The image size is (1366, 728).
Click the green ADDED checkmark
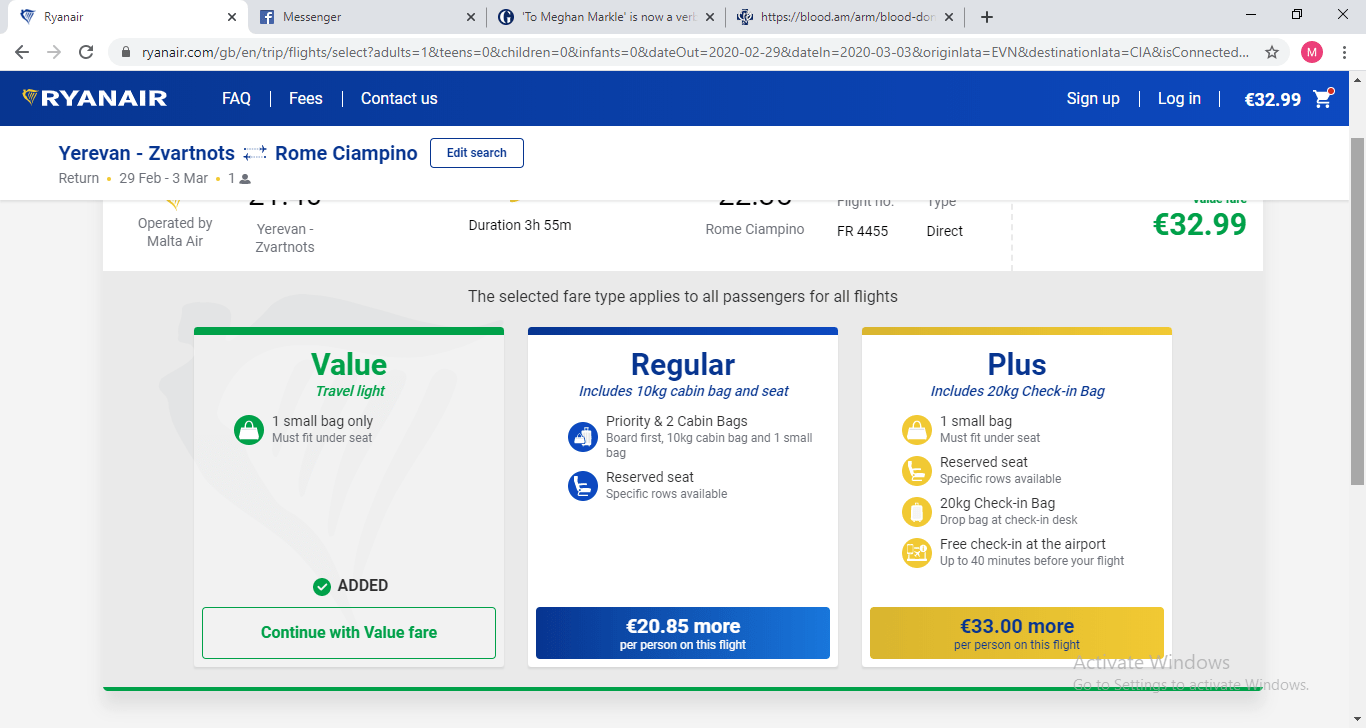(322, 587)
